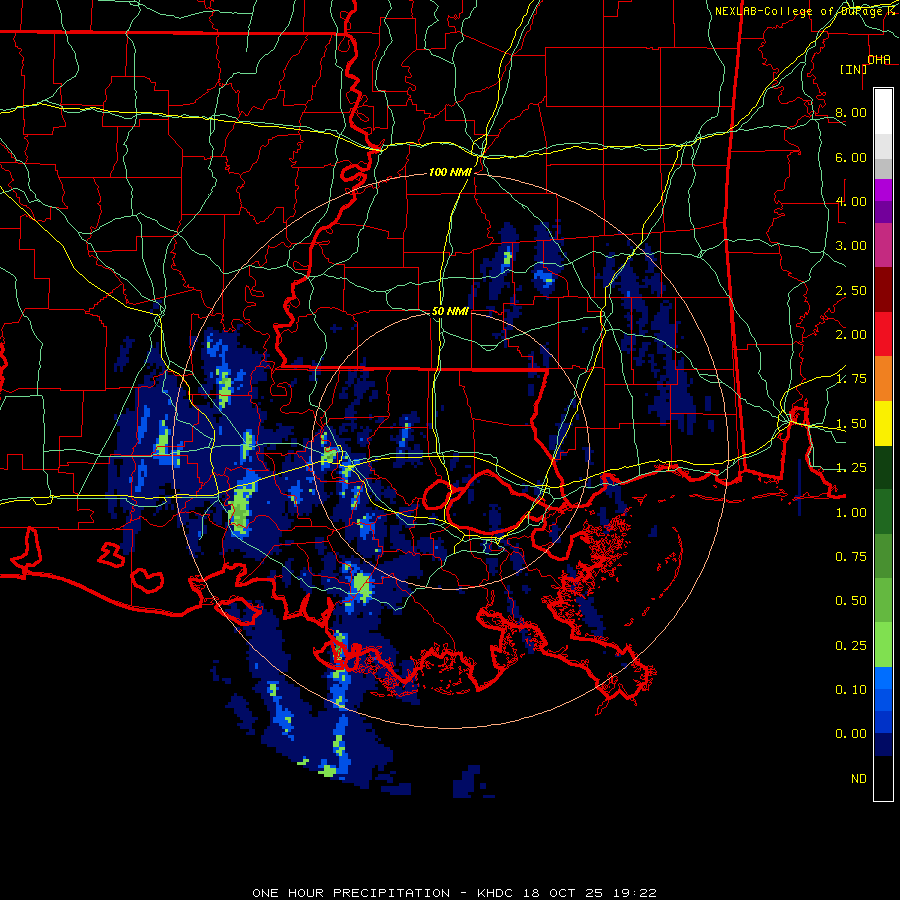Select the yellow legend swatch
900x900 pixels.
(x=883, y=423)
